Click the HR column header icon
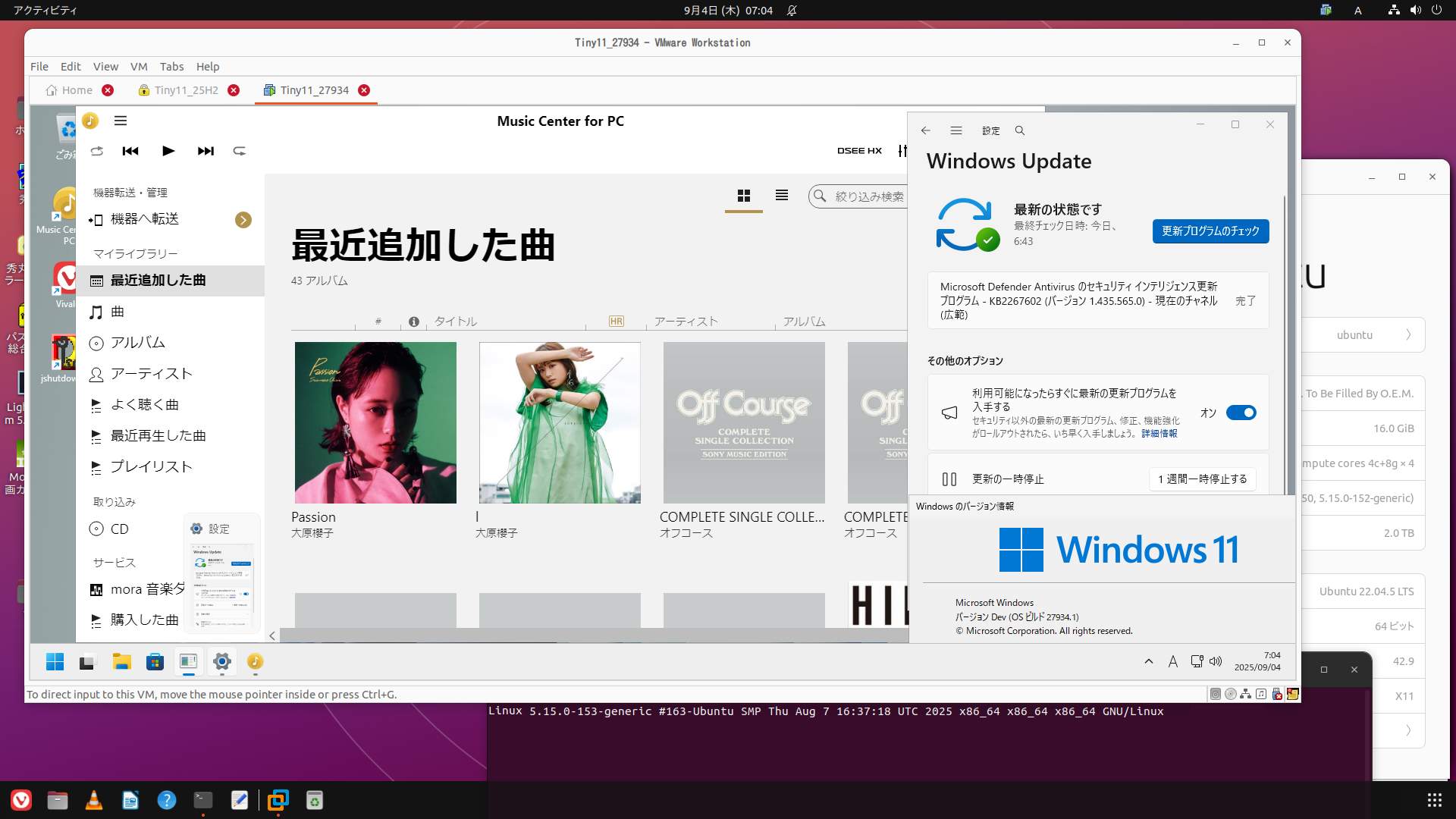1456x819 pixels. [617, 322]
